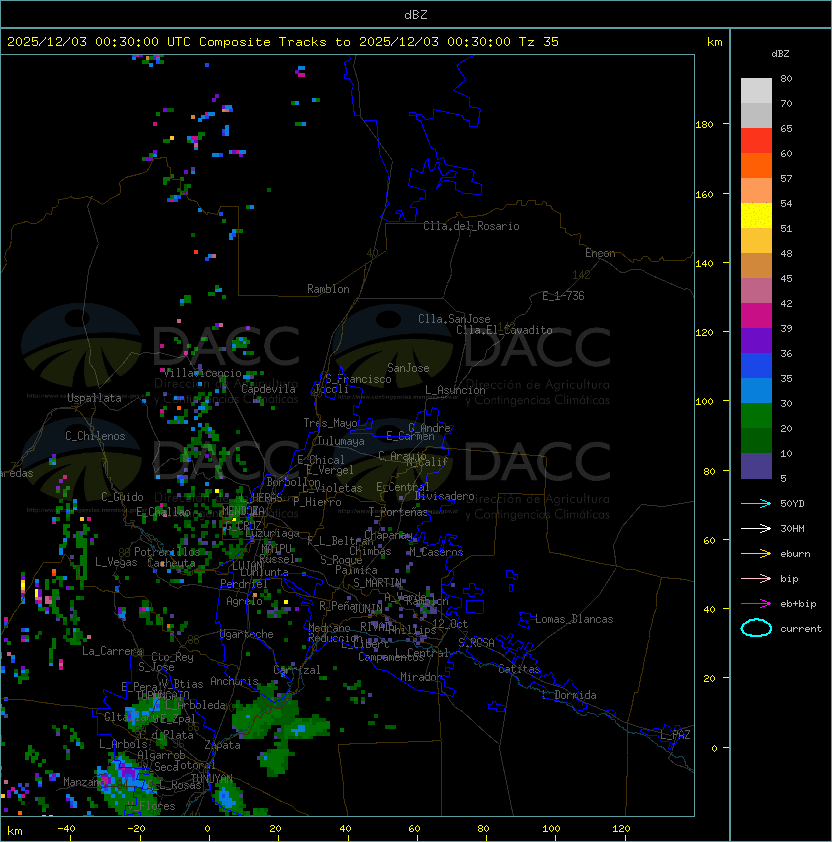Click the MENDOZA city label on map
The image size is (832, 842).
pyautogui.click(x=243, y=510)
